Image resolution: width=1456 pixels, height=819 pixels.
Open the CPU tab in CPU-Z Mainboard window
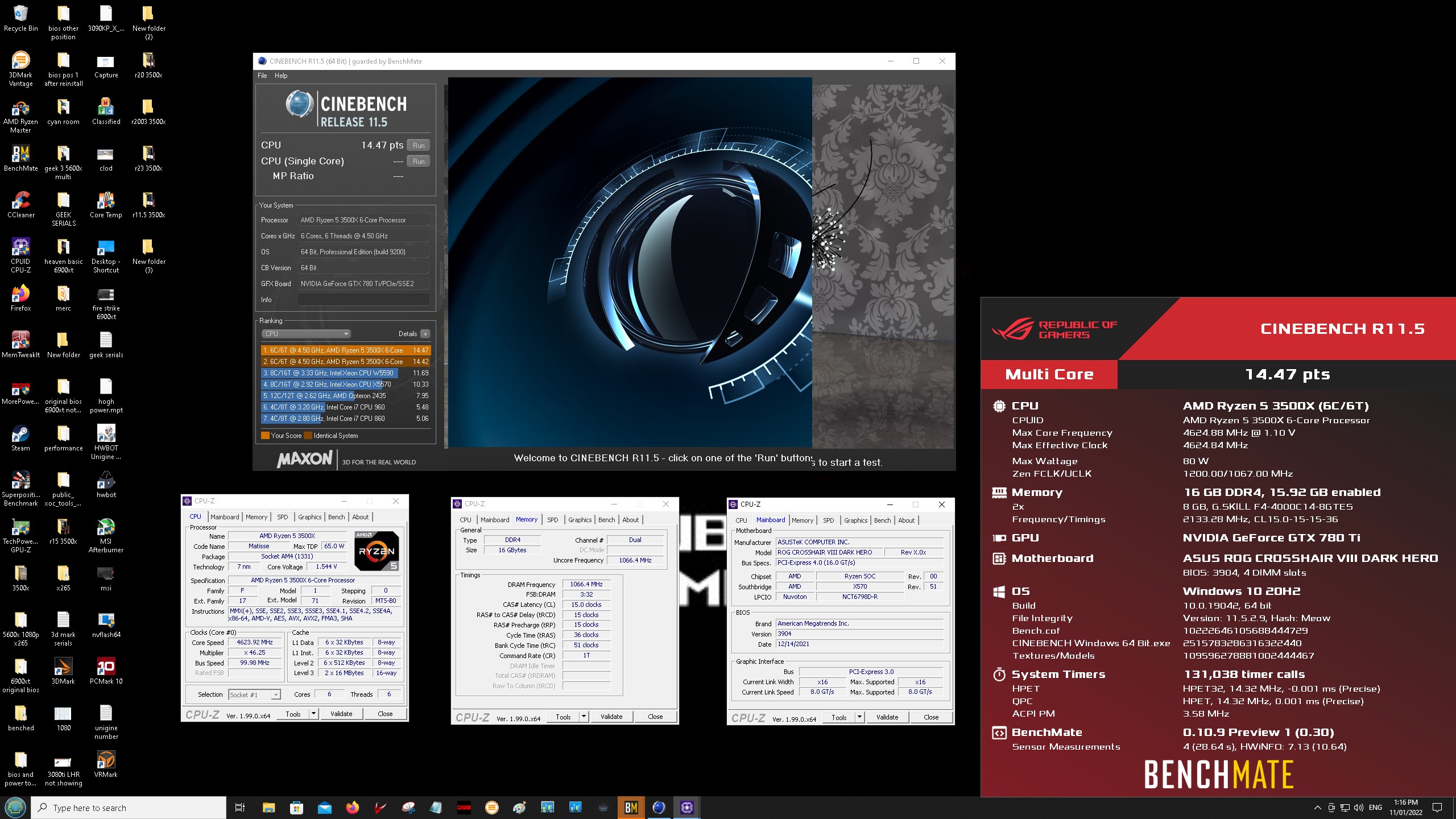pos(741,520)
